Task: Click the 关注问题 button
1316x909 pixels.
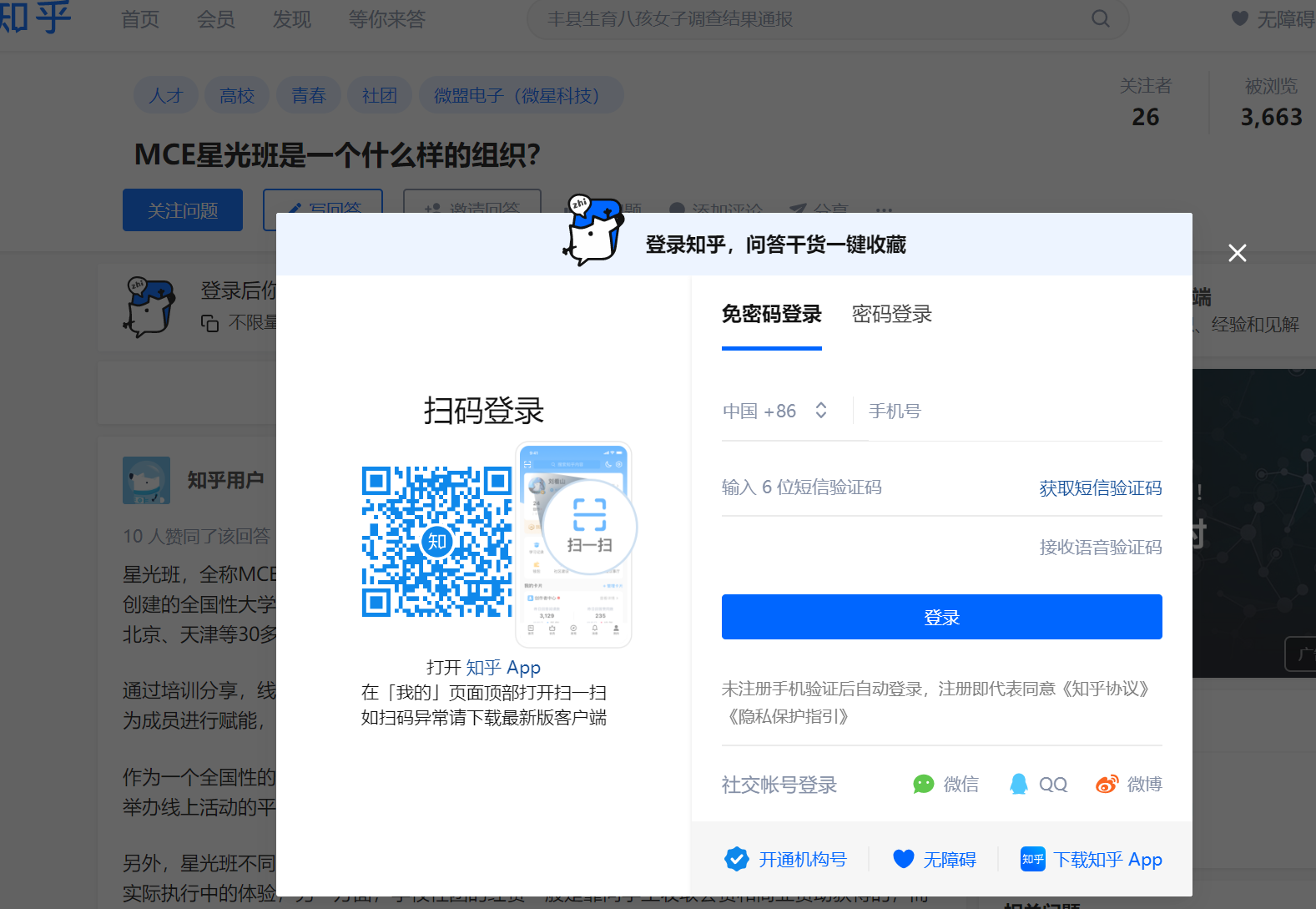Action: 183,210
